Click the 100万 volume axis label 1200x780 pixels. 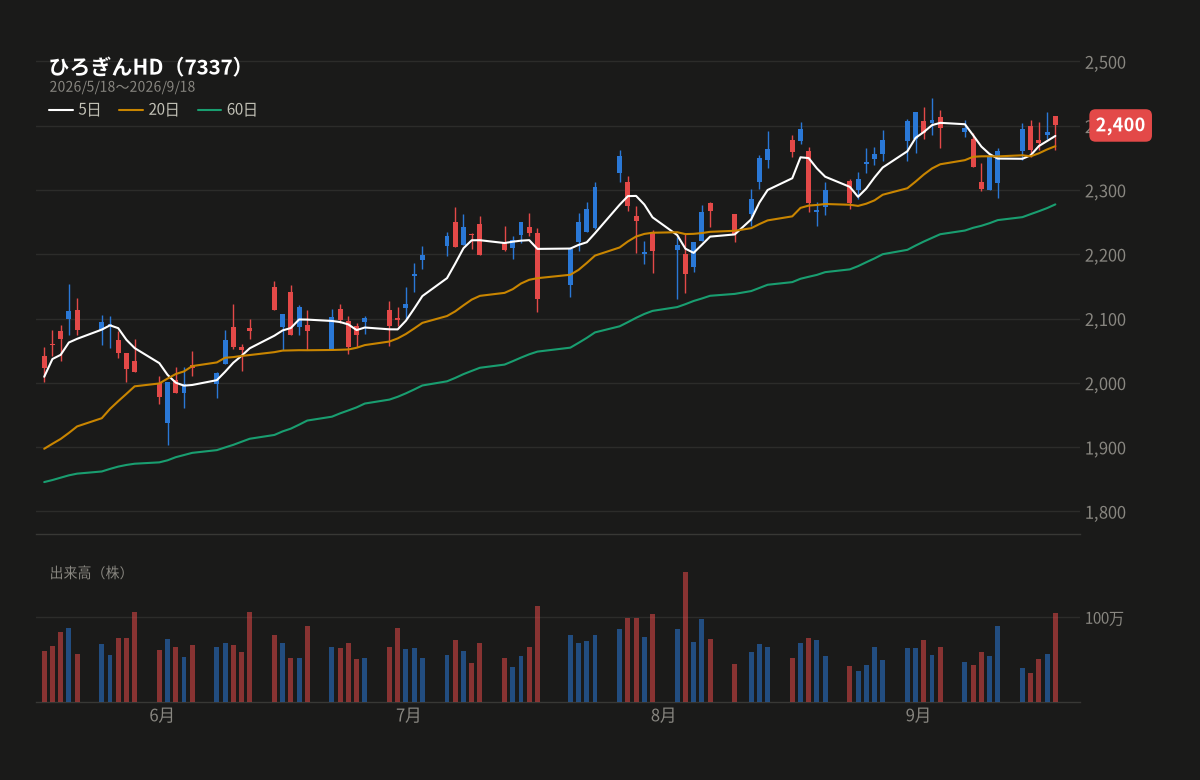(1104, 619)
